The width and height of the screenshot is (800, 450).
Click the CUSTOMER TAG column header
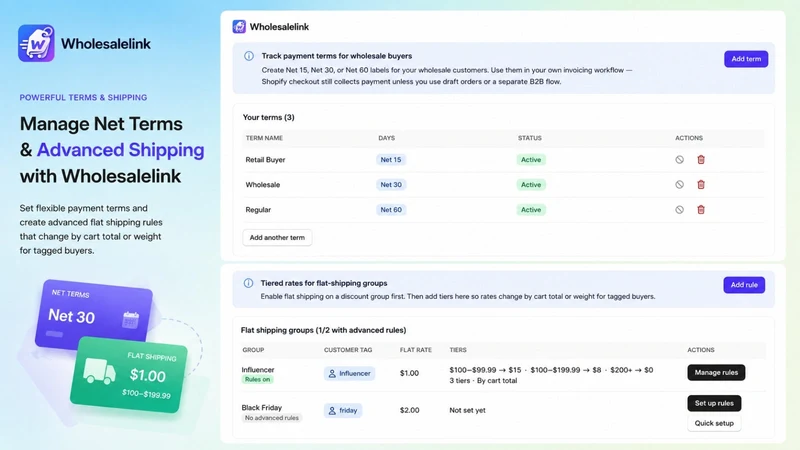(348, 350)
